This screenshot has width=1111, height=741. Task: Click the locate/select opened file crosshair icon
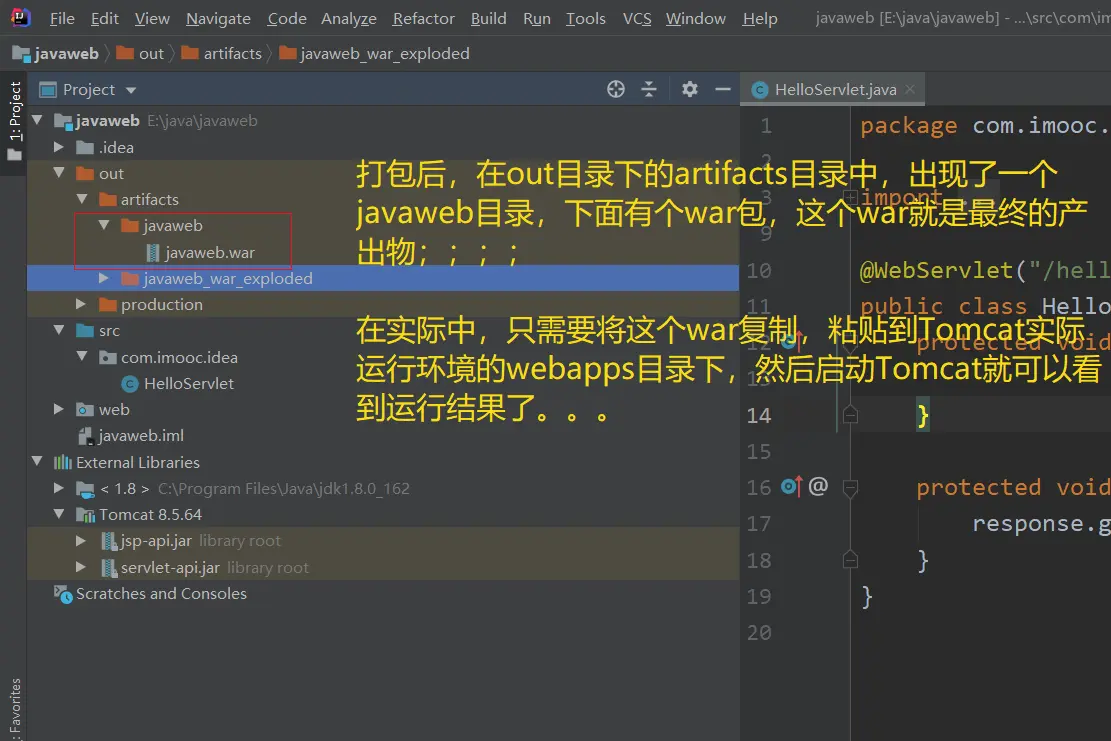point(616,89)
